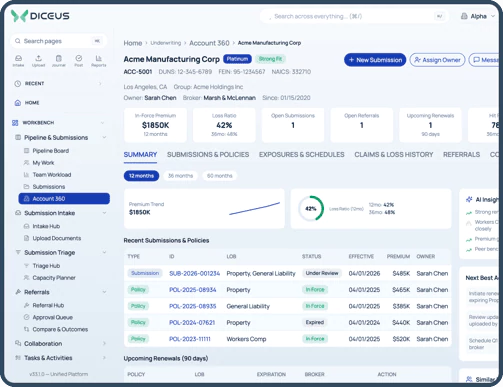The width and height of the screenshot is (503, 387).
Task: Click the Upload quick-access icon
Action: point(38,61)
